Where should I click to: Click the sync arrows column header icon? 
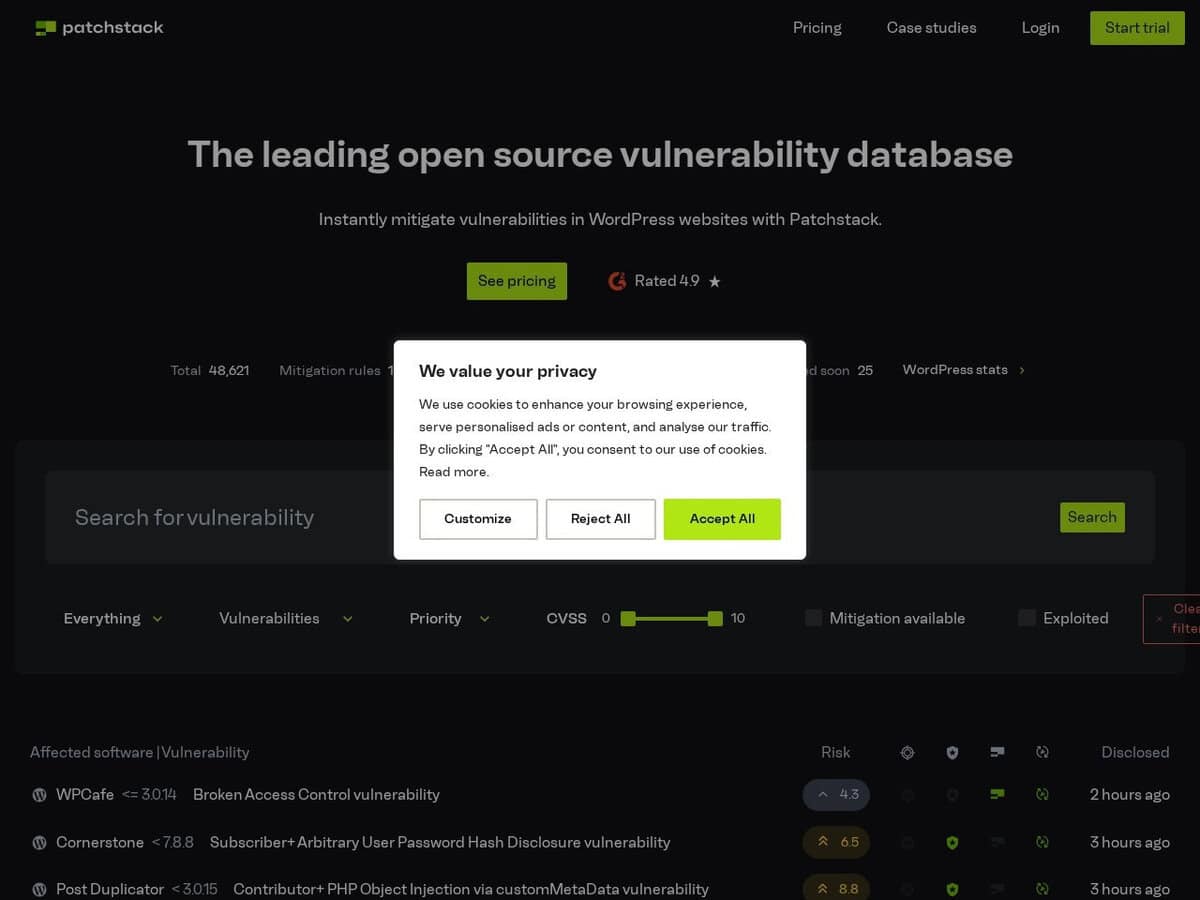click(1042, 752)
